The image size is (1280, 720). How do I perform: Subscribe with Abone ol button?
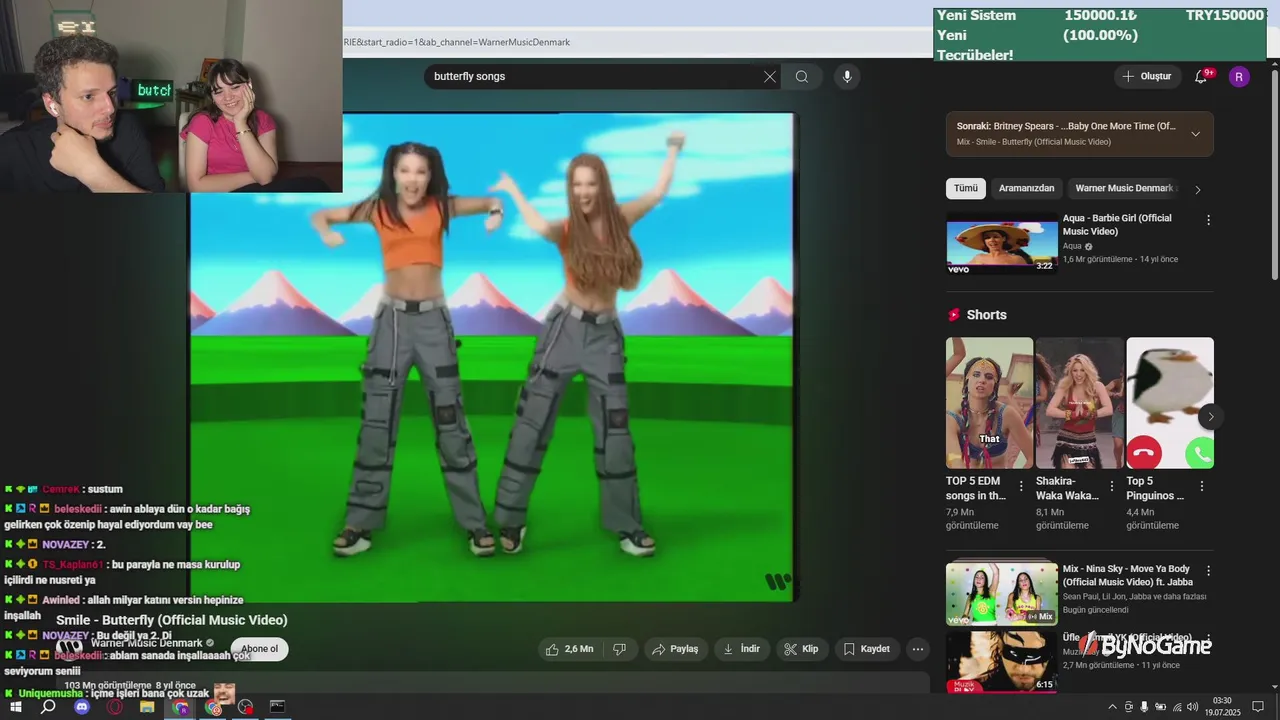point(259,649)
